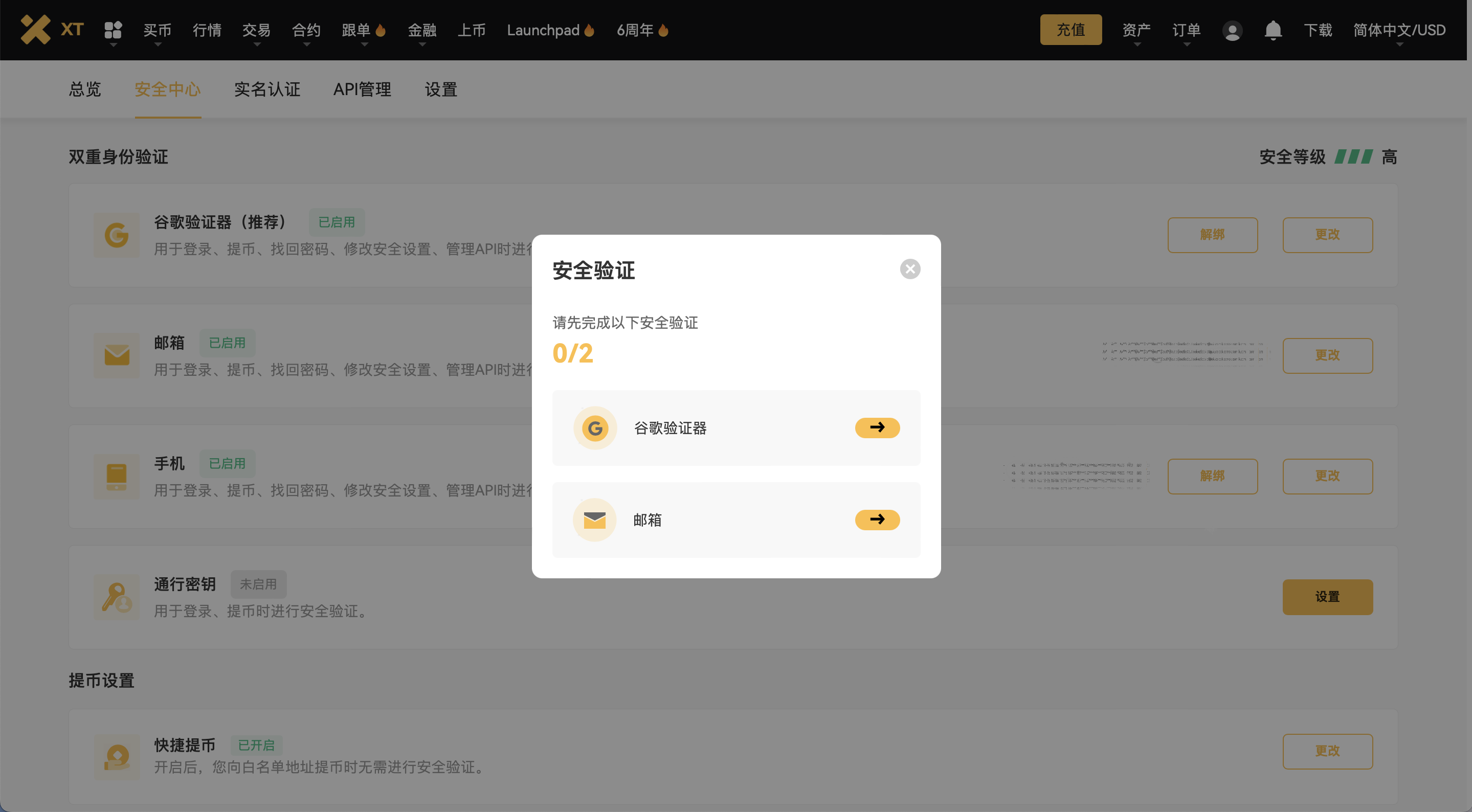This screenshot has height=812, width=1472.
Task: Open the apps grid menu icon
Action: 113,30
